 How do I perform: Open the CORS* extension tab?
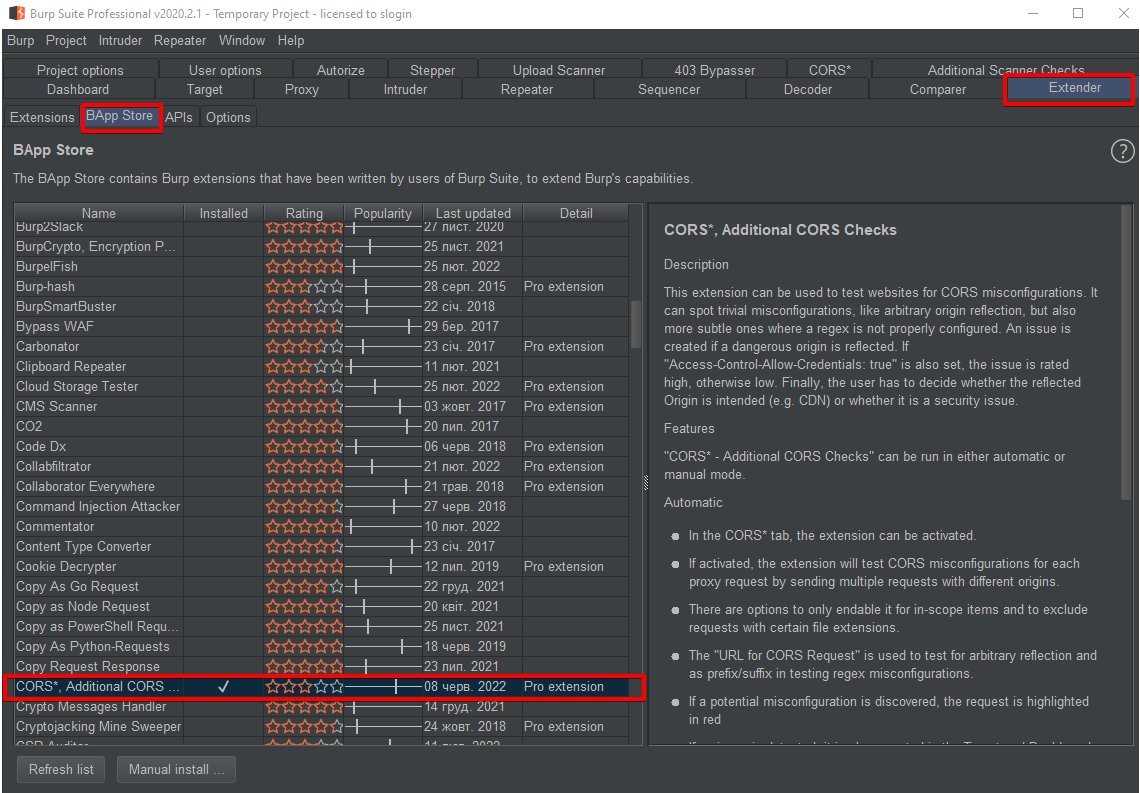pos(830,70)
